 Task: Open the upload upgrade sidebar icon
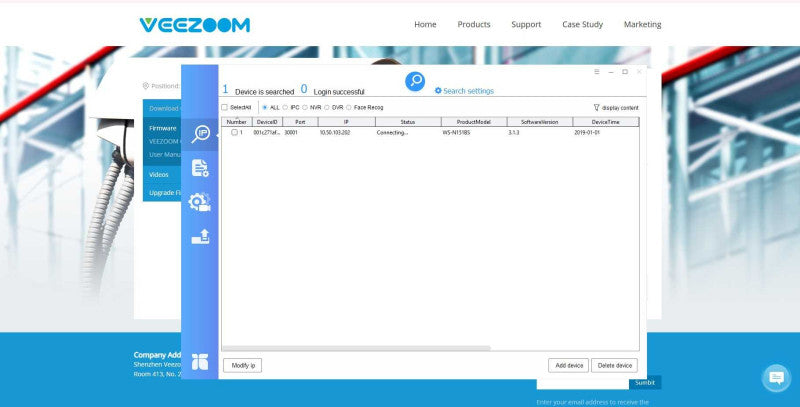201,237
